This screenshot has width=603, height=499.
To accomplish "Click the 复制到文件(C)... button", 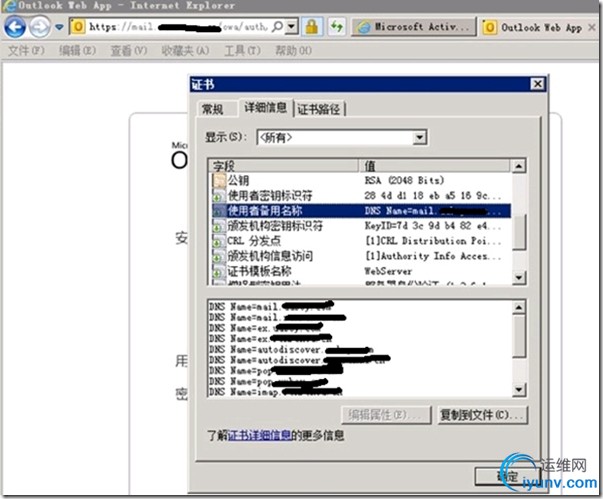I will [482, 415].
